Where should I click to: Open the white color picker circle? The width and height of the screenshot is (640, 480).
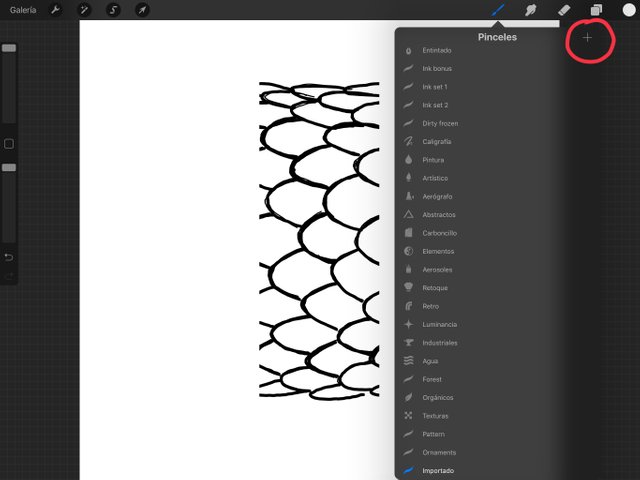pos(629,10)
